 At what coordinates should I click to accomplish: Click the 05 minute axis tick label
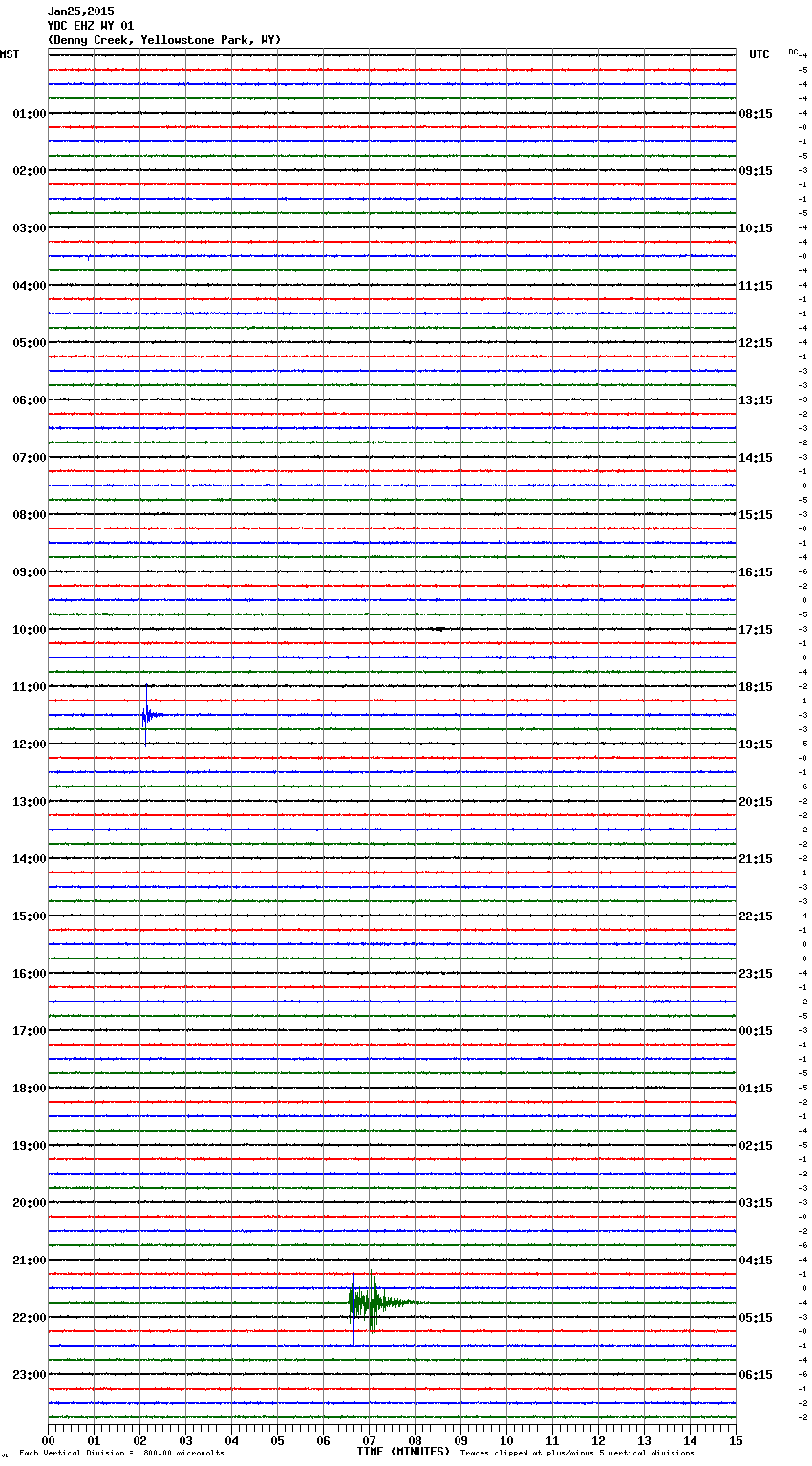coord(278,1441)
